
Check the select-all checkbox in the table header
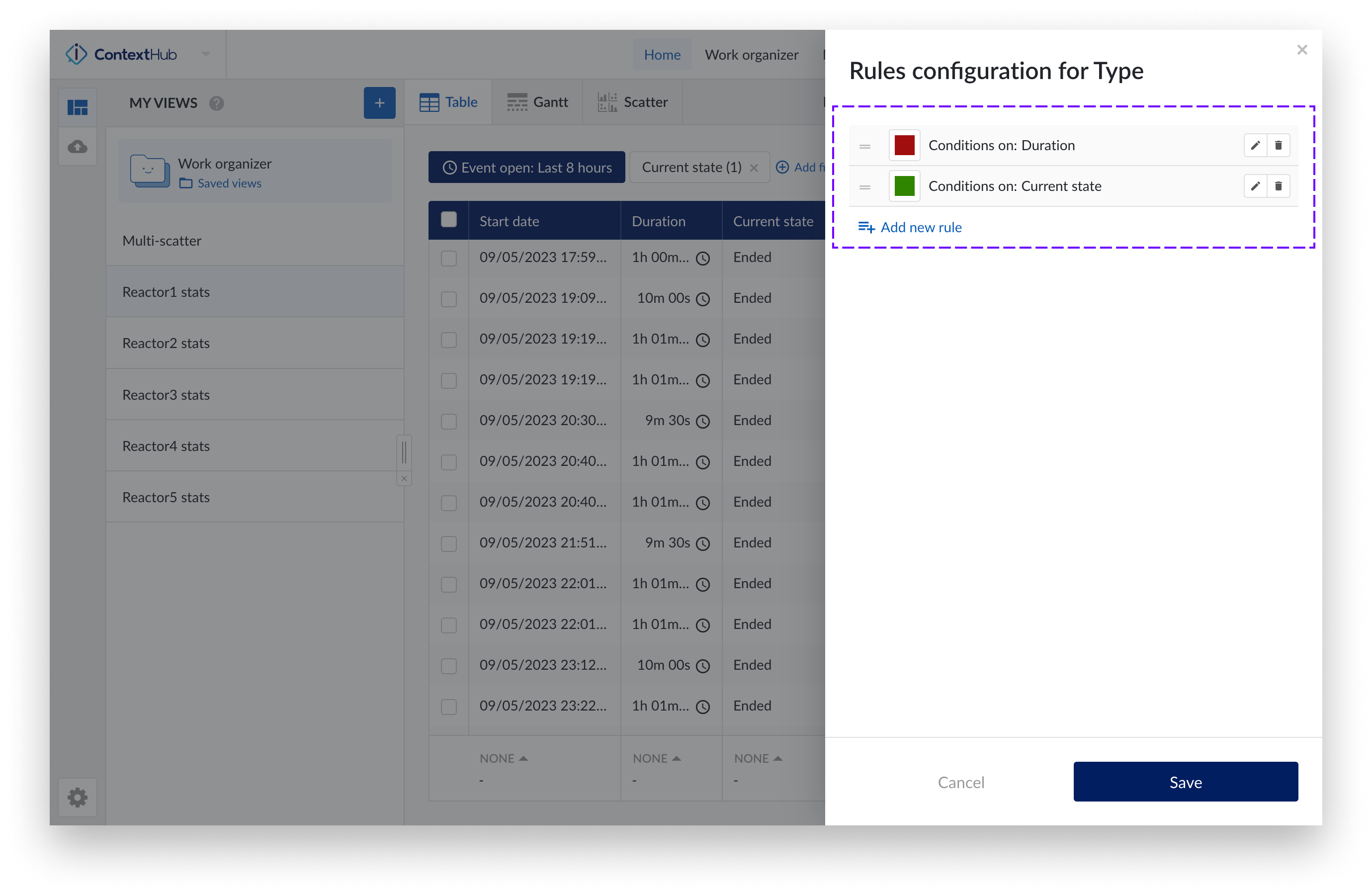[x=448, y=220]
